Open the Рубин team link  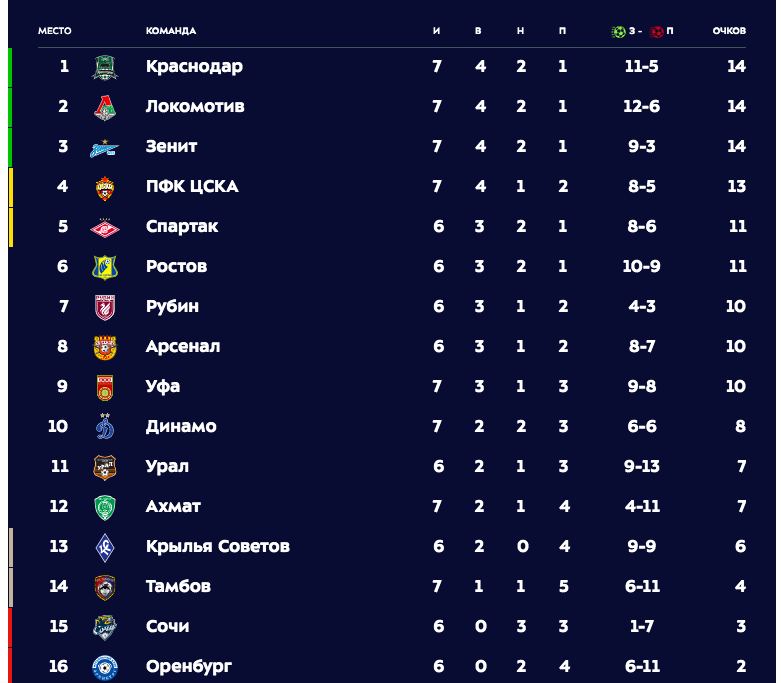point(172,306)
